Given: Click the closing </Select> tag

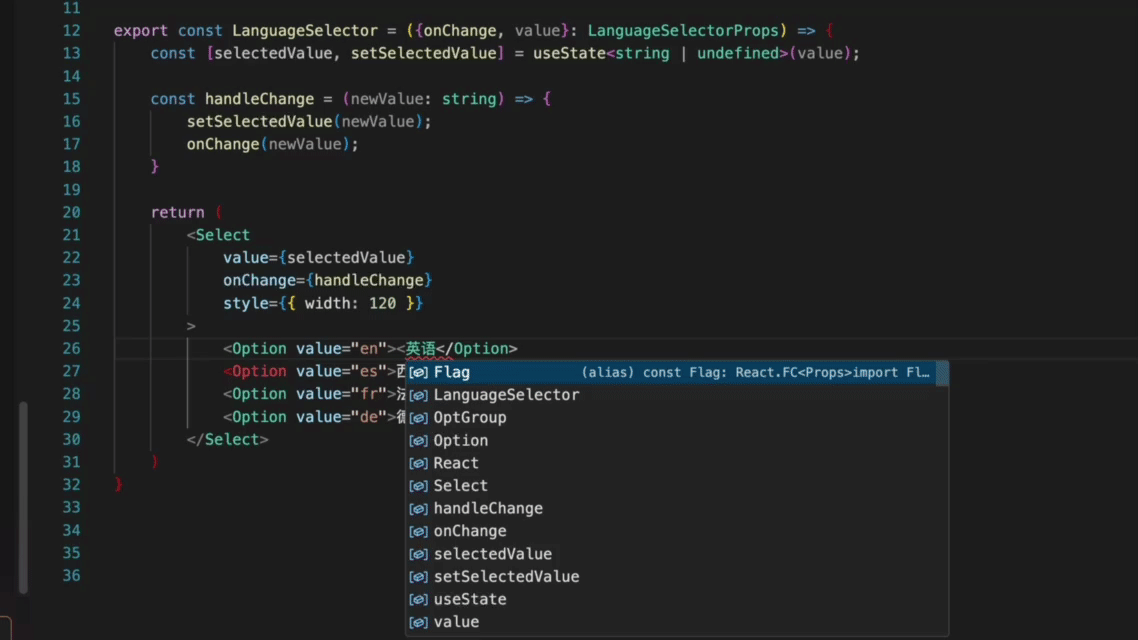Looking at the screenshot, I should (227, 440).
